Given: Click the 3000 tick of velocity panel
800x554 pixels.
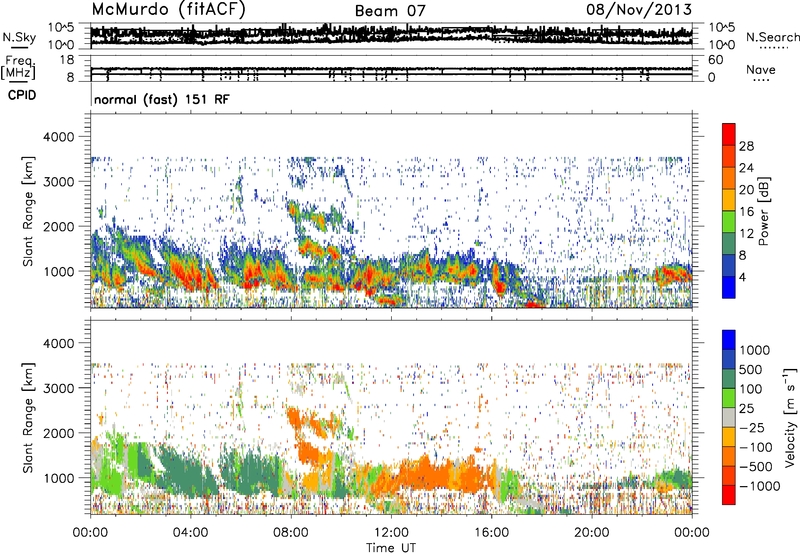Looking at the screenshot, I should [59, 388].
